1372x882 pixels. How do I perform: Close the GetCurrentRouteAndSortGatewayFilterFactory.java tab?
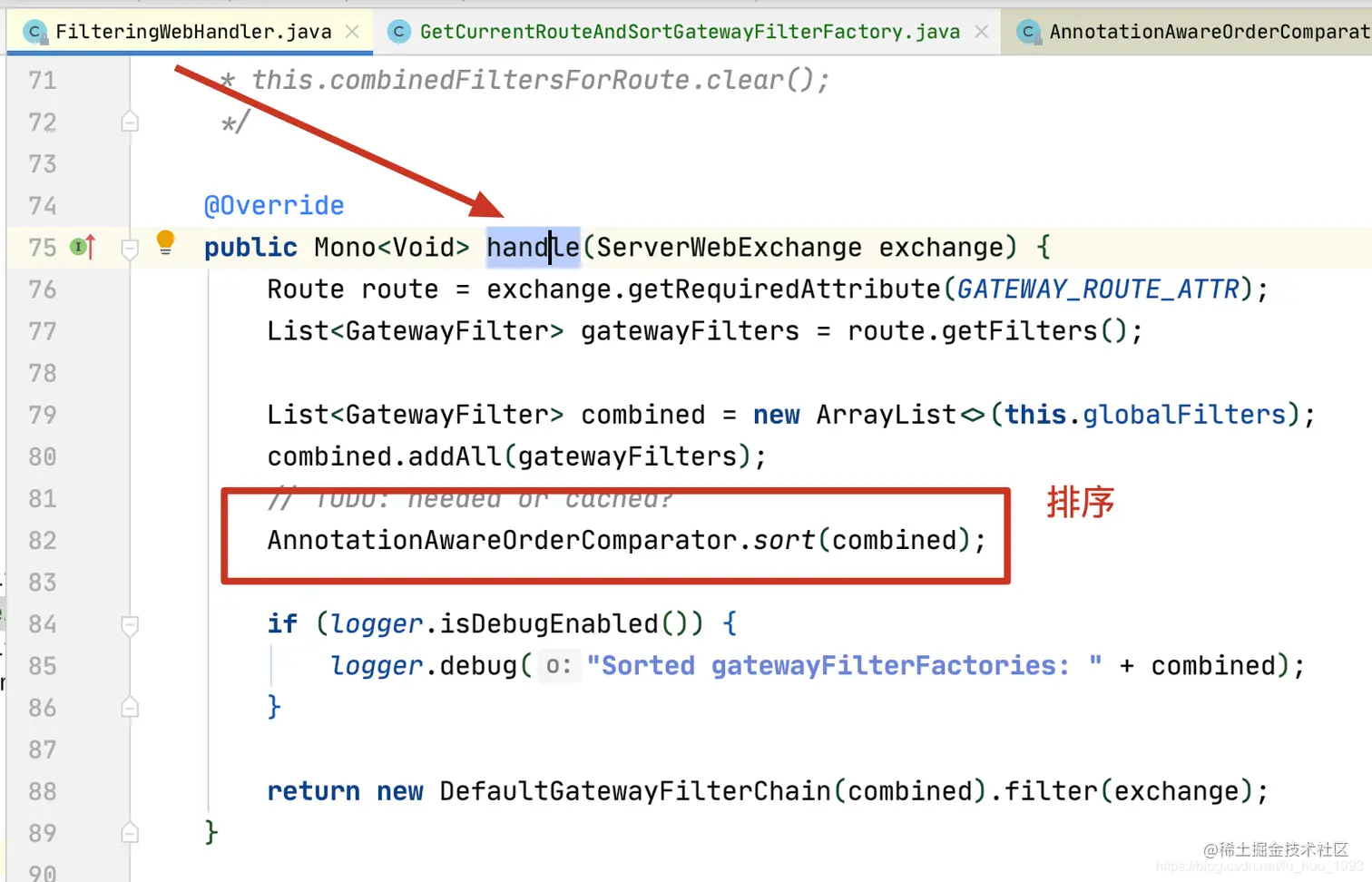981,32
